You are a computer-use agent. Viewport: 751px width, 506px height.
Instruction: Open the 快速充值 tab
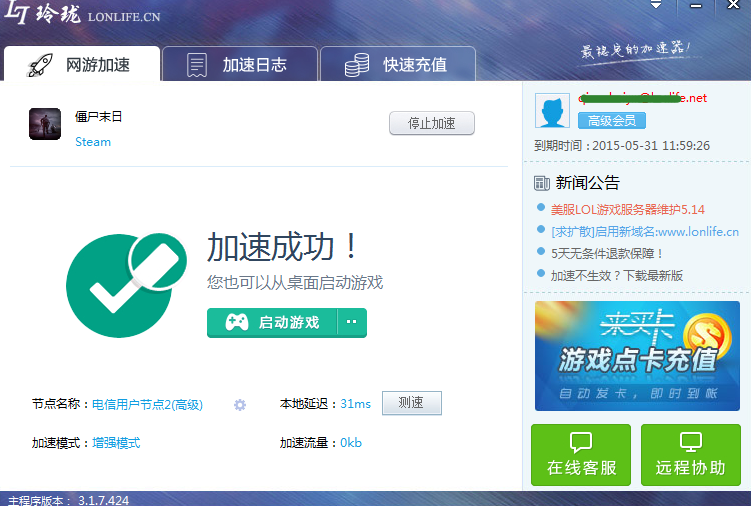[398, 64]
